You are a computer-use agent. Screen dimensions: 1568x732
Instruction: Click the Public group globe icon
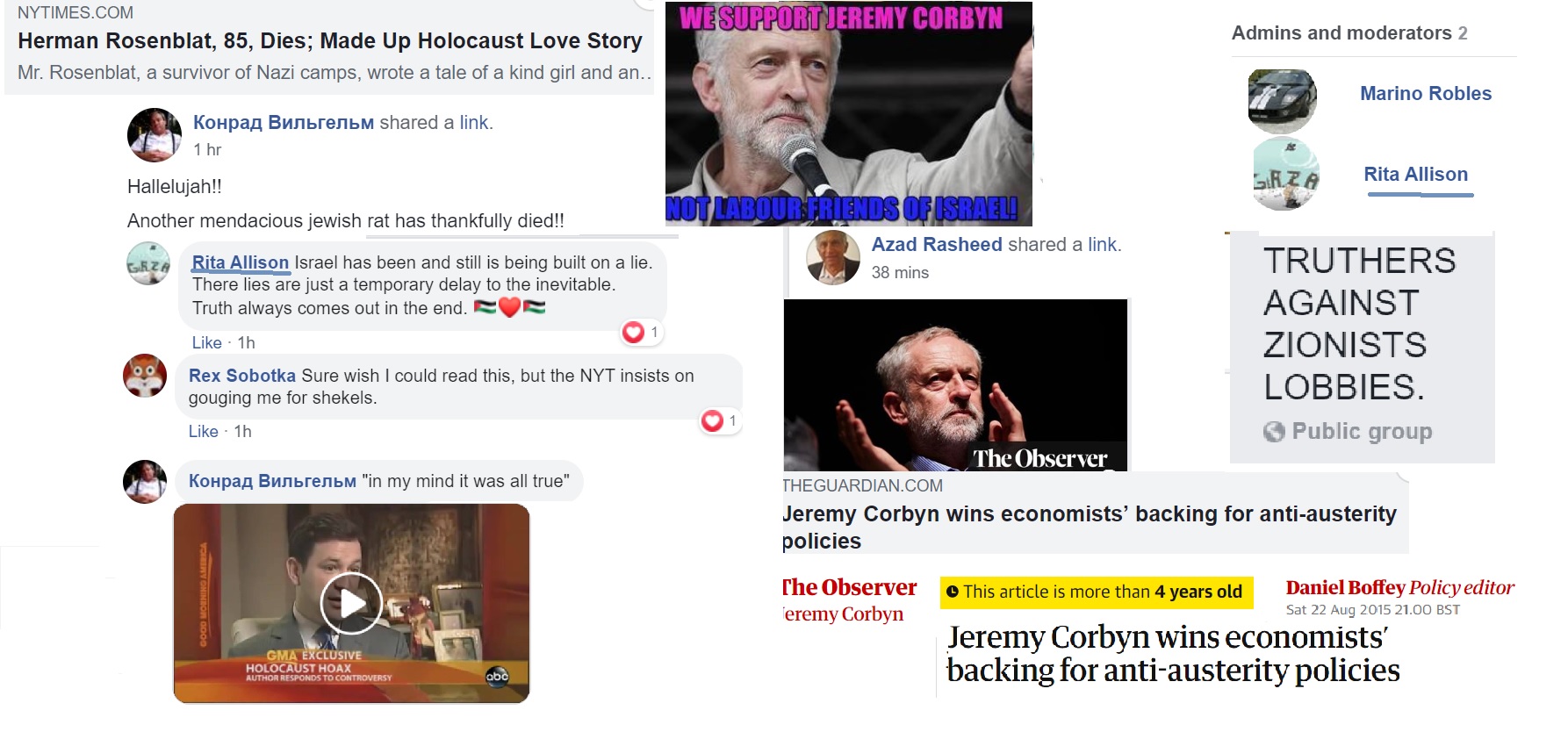[x=1274, y=431]
